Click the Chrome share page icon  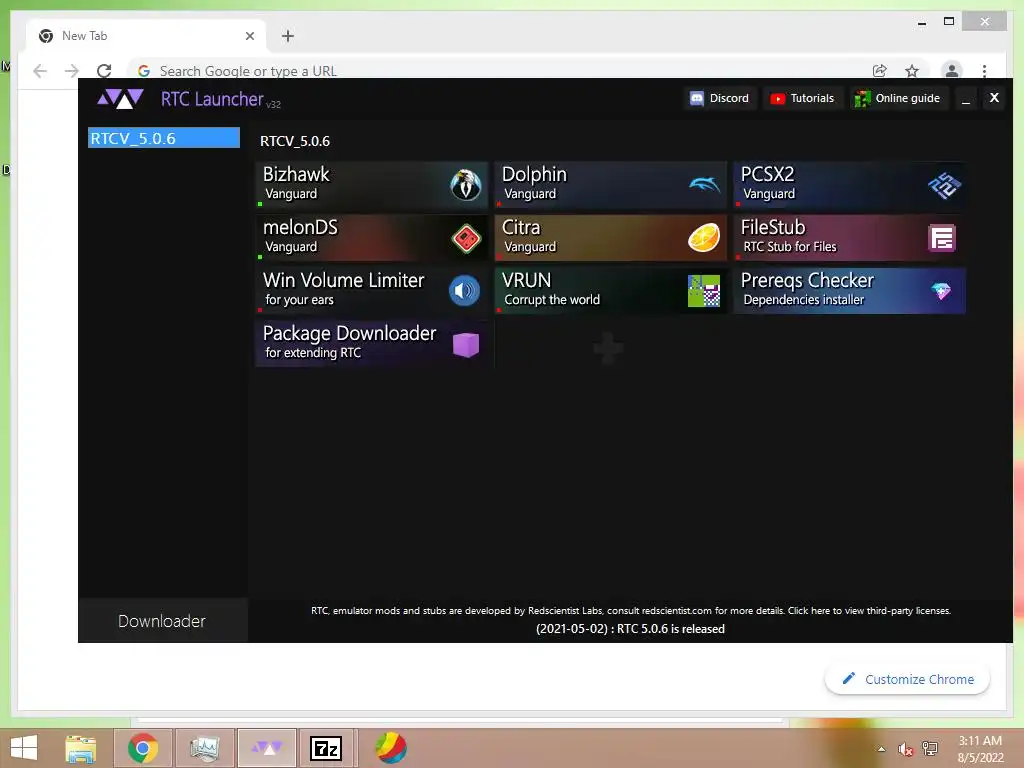click(x=880, y=71)
